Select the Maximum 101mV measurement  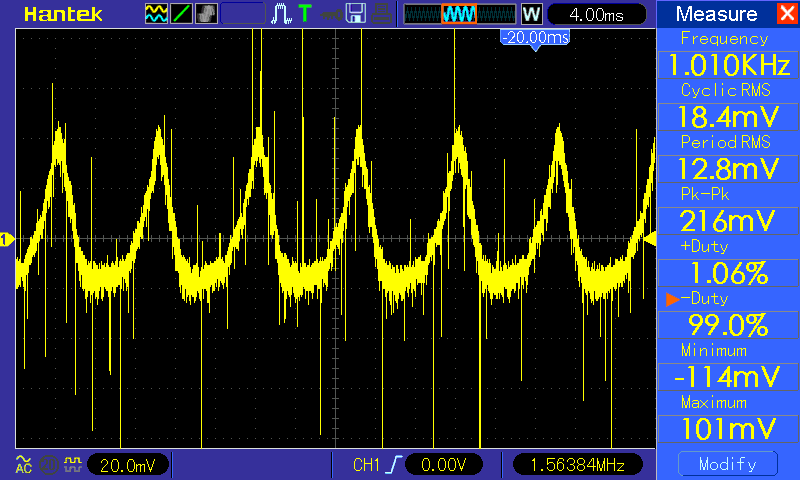click(728, 429)
